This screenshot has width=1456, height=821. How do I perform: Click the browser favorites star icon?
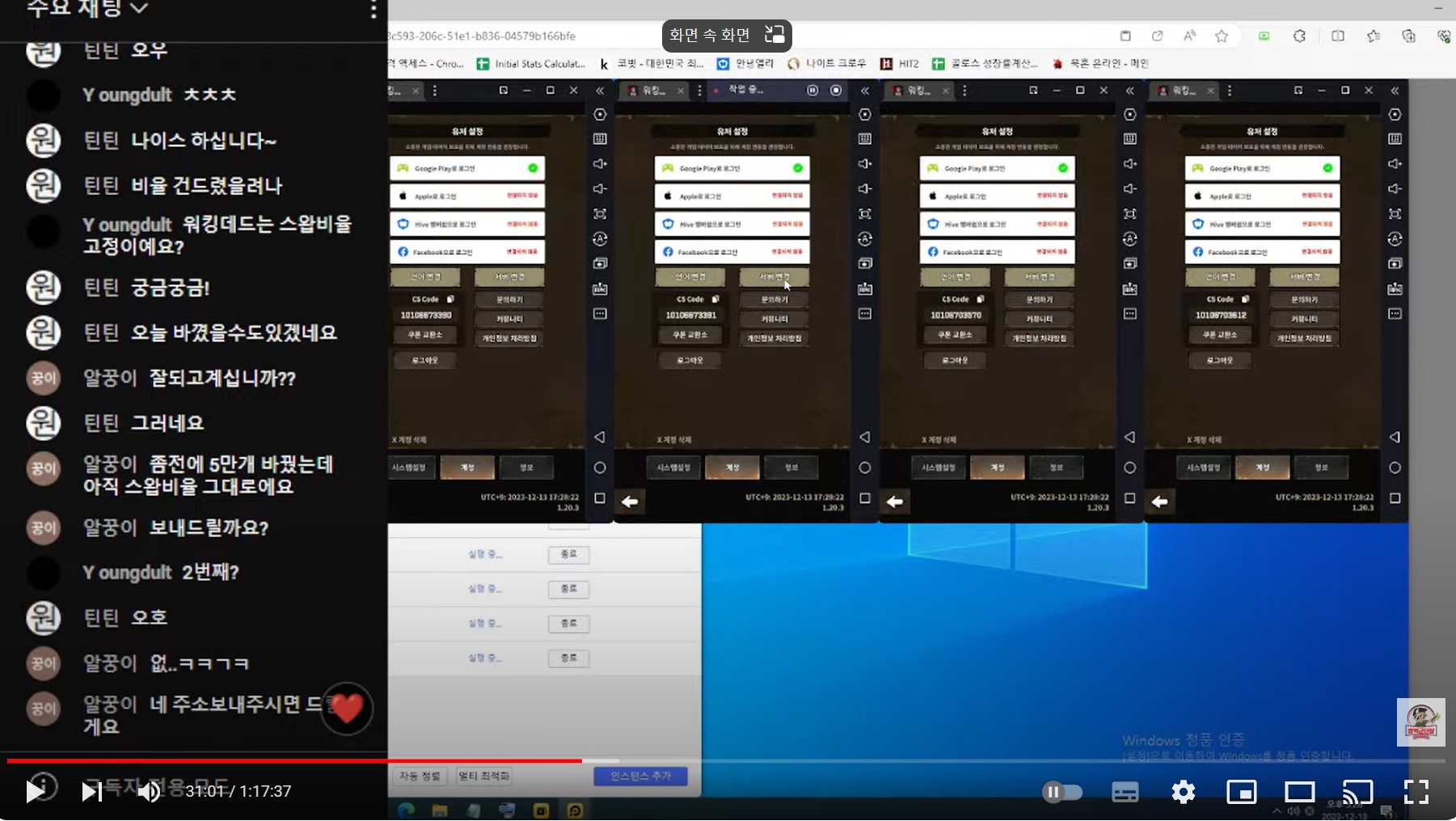pyautogui.click(x=1222, y=36)
